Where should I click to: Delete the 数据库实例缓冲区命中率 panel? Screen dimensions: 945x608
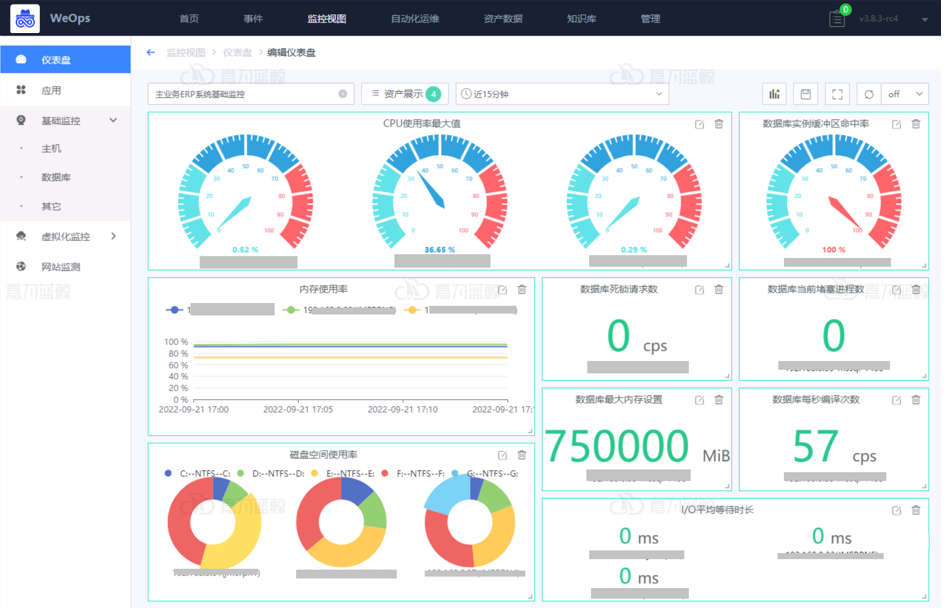[x=916, y=124]
